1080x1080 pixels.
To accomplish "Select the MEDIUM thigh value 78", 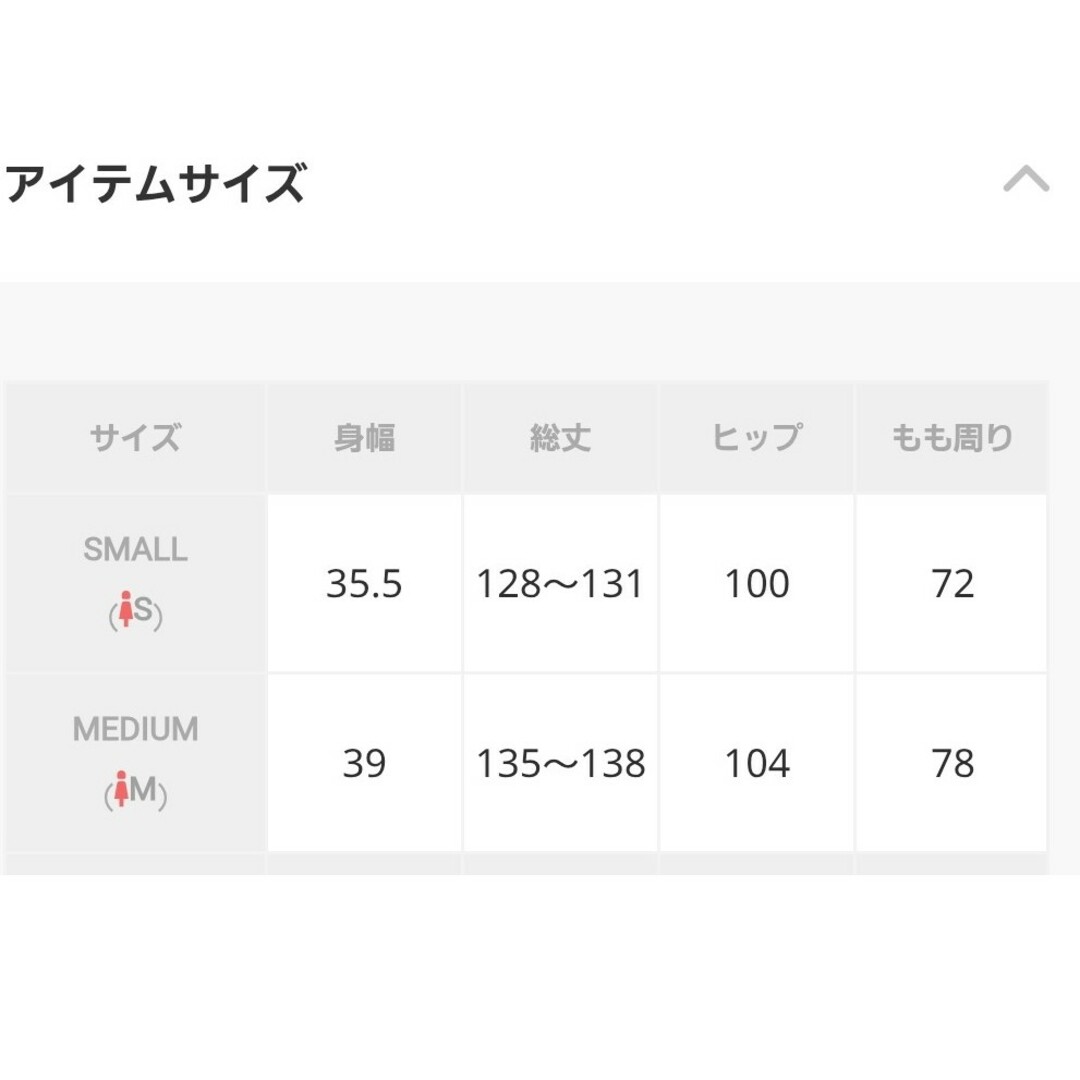I will coord(951,763).
